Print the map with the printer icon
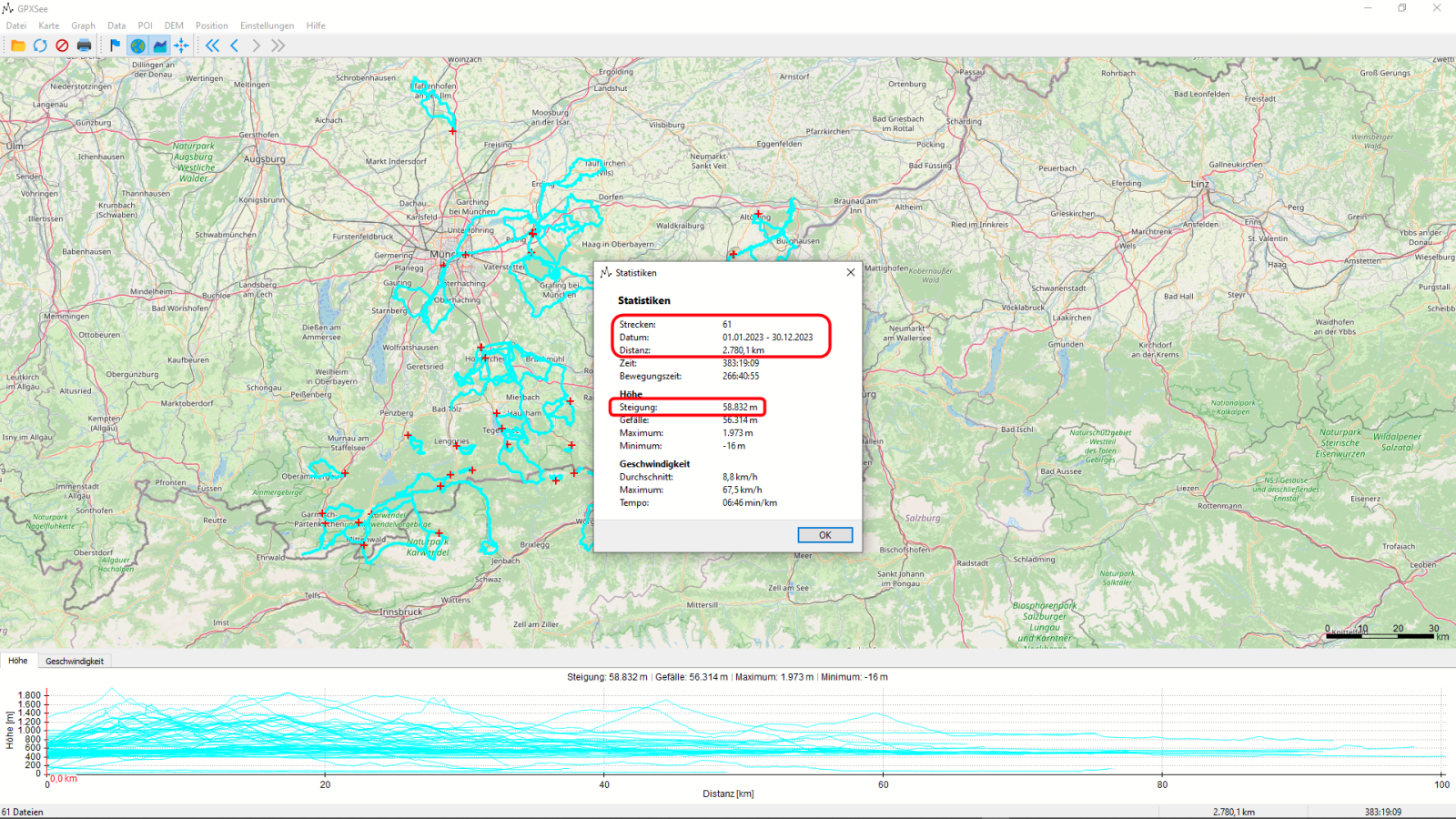This screenshot has width=1456, height=819. [85, 45]
